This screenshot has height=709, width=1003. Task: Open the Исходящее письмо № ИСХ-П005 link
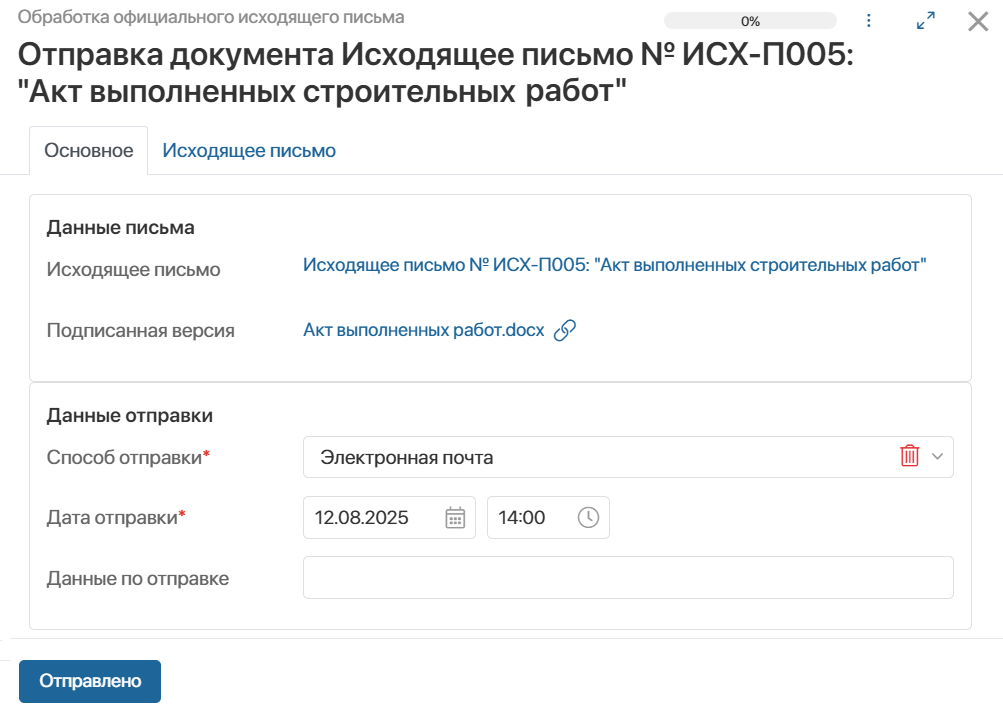click(615, 265)
